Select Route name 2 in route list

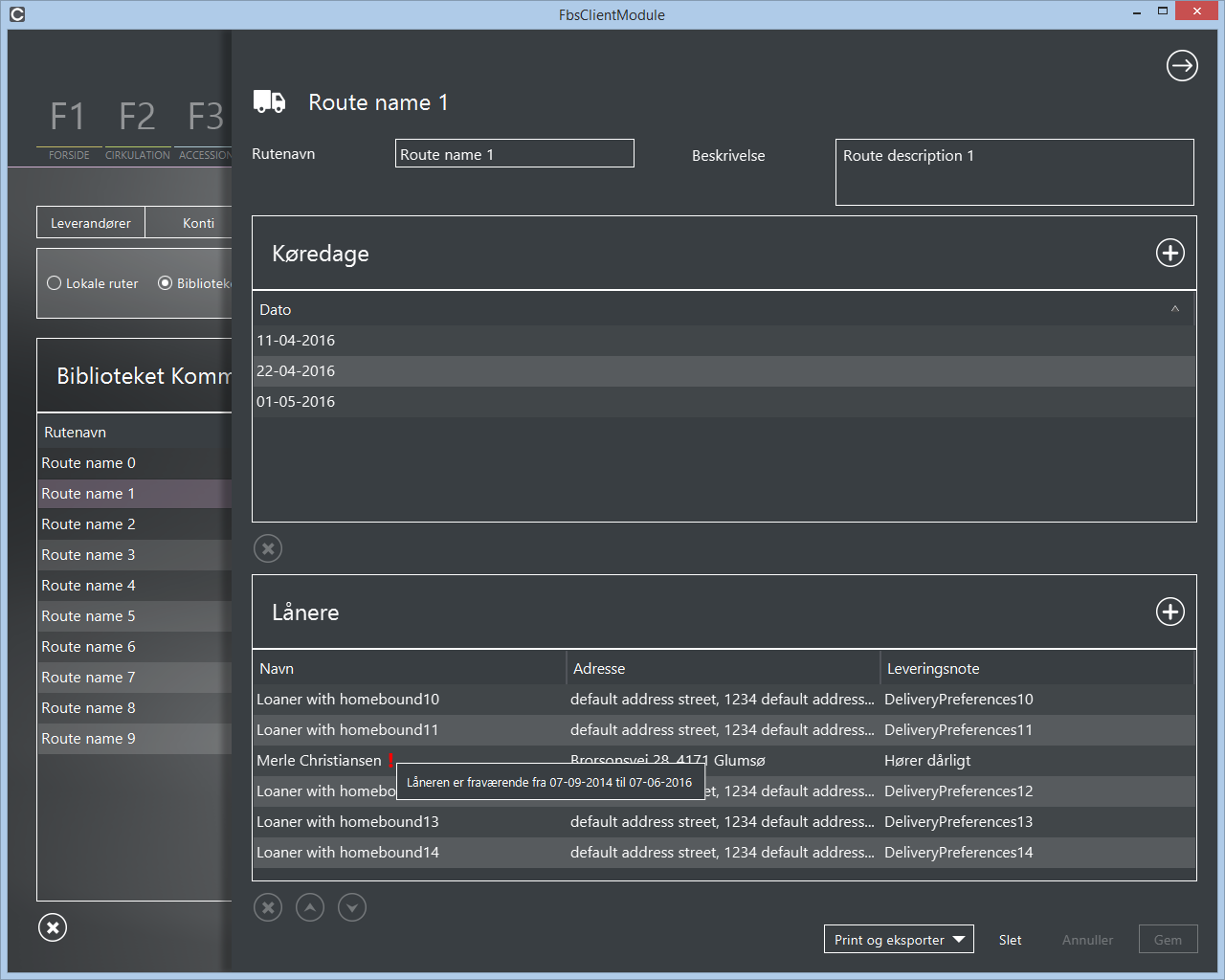coord(135,523)
